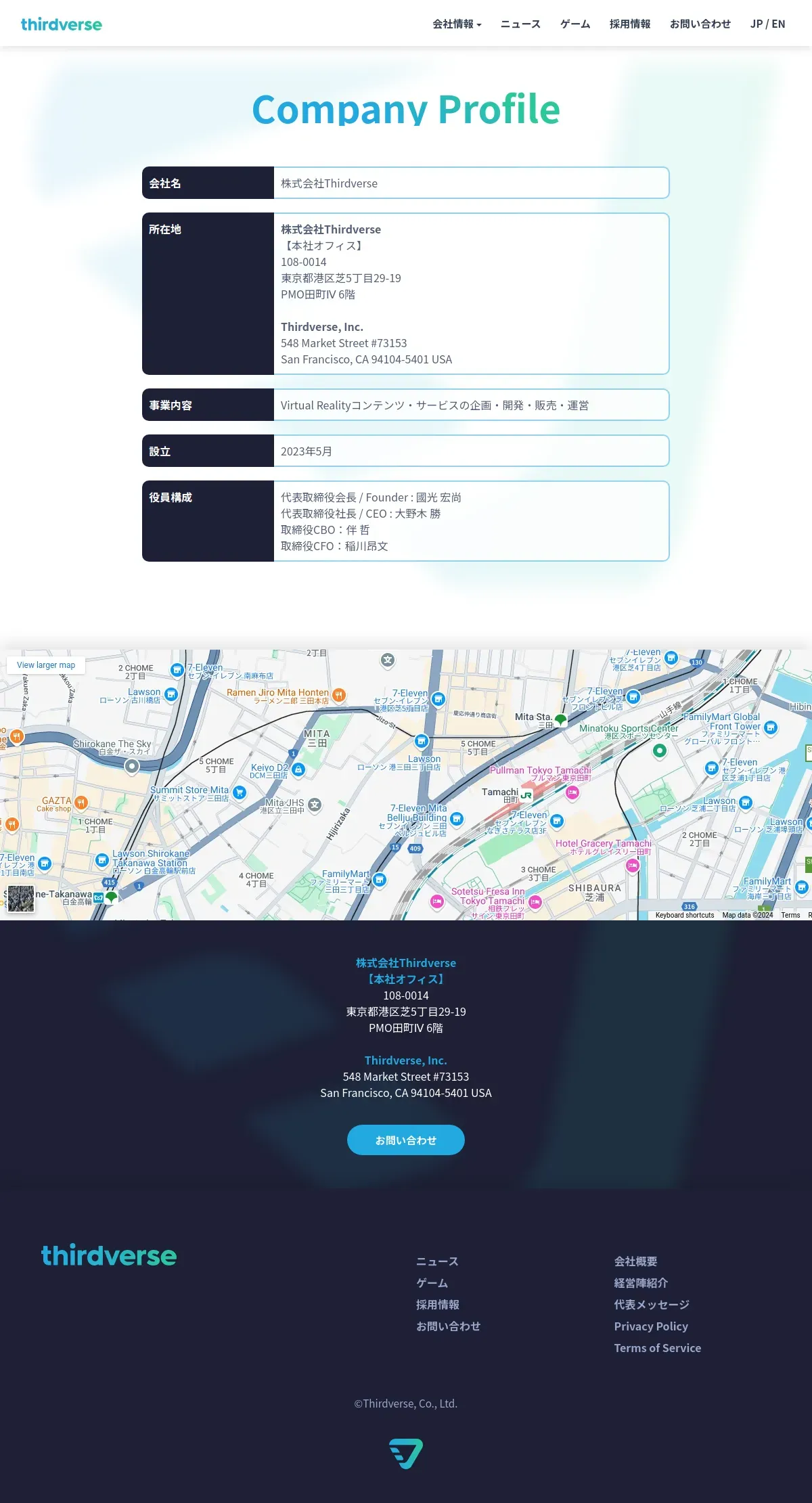Click the View larger map link

(46, 665)
